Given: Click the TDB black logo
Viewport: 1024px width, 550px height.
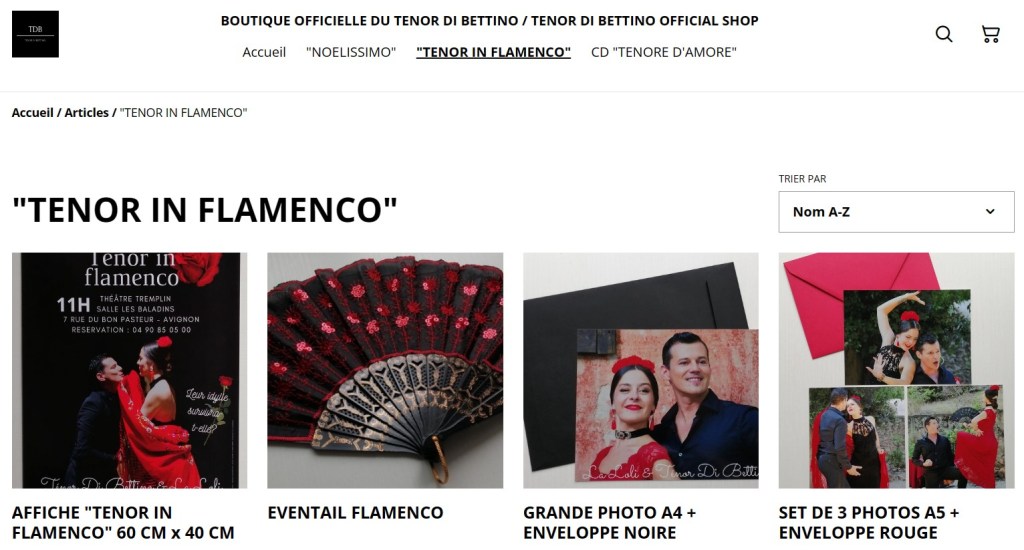Looking at the screenshot, I should 35,34.
